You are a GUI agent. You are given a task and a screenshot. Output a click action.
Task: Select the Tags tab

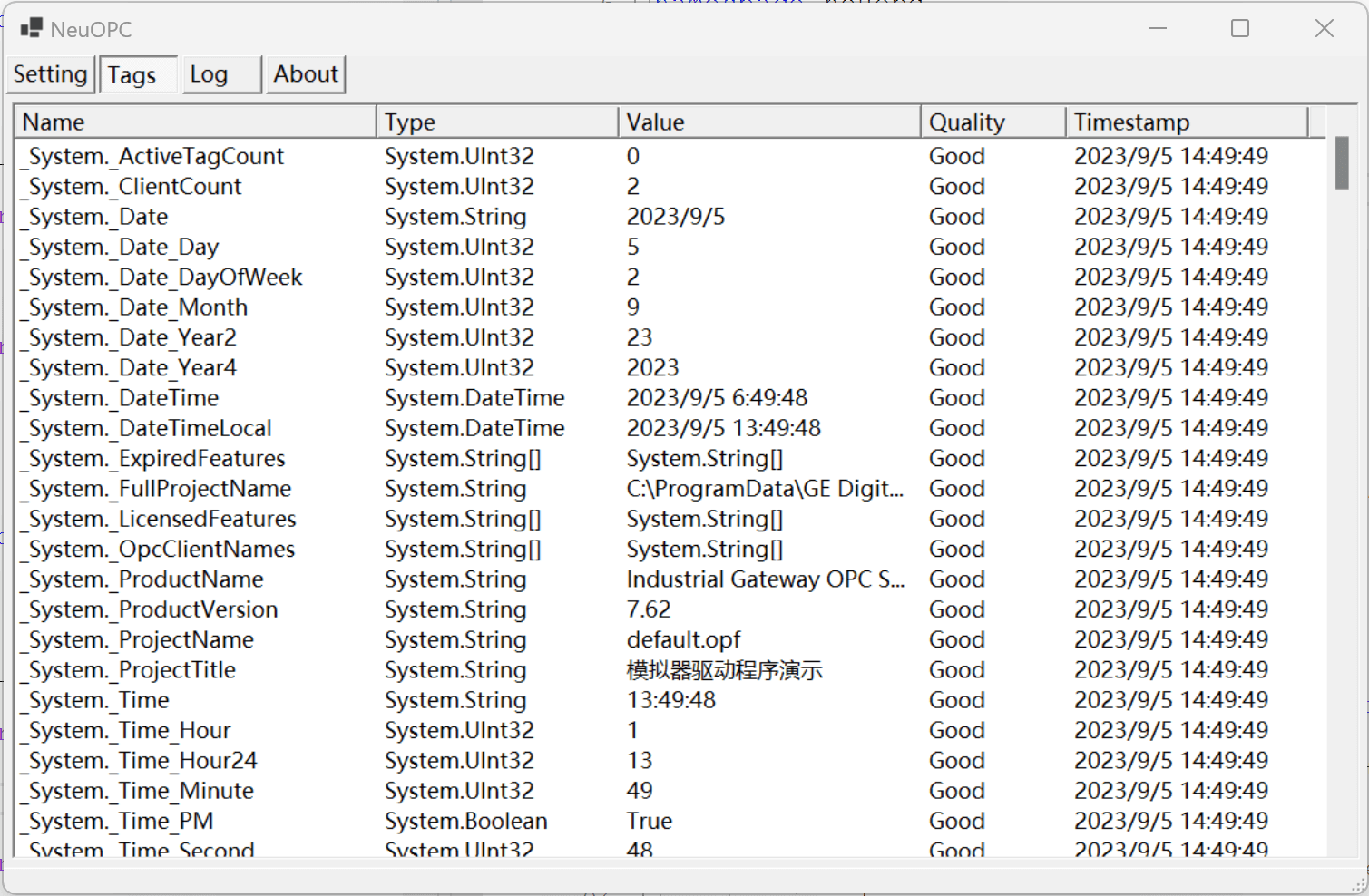pyautogui.click(x=132, y=75)
